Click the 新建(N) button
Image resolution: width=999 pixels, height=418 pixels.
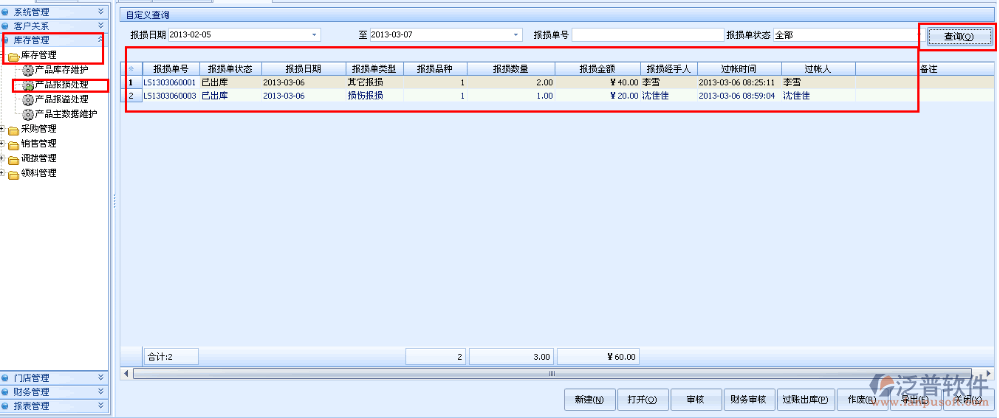tap(588, 399)
